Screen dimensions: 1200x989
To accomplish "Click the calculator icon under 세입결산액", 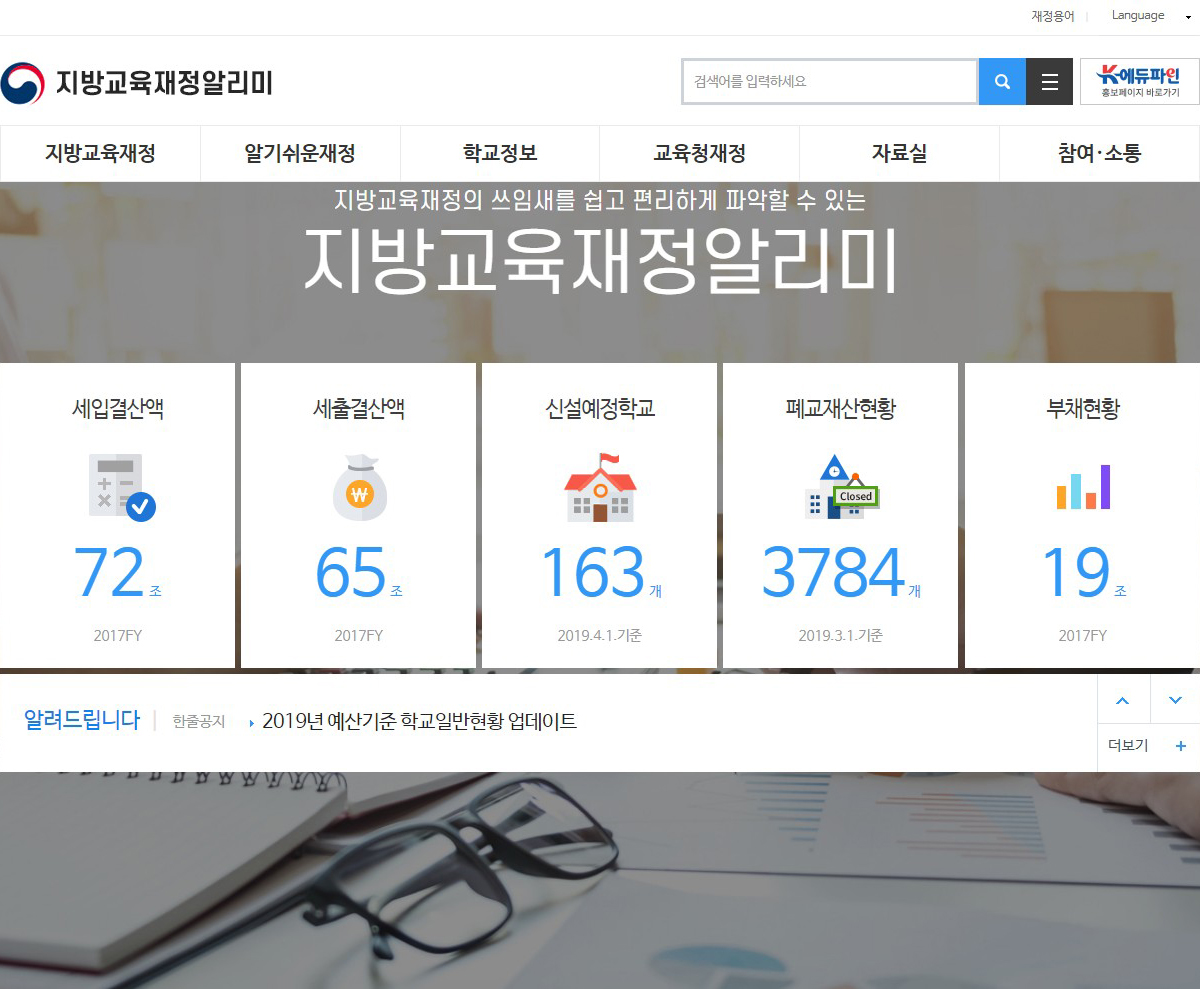I will click(121, 487).
